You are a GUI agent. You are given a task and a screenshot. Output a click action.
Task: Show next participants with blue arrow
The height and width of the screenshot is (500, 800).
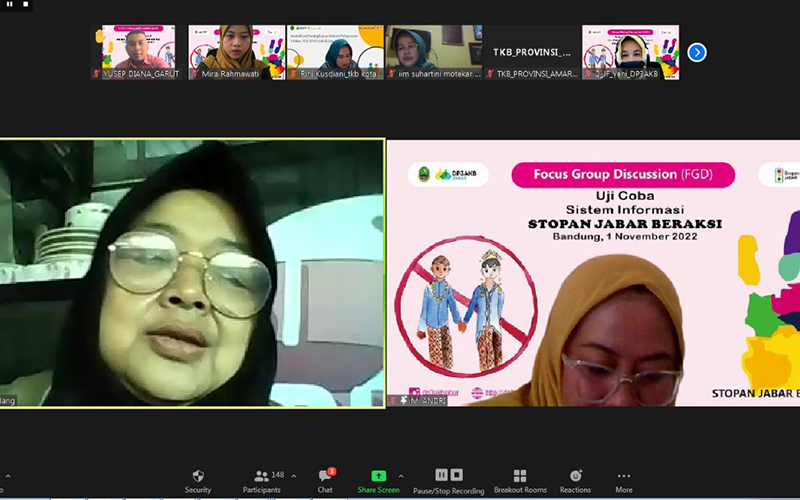tap(697, 52)
